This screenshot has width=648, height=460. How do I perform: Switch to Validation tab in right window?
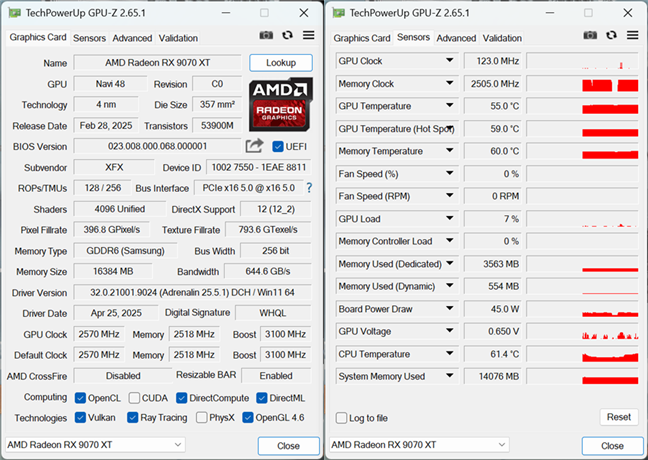click(x=502, y=38)
